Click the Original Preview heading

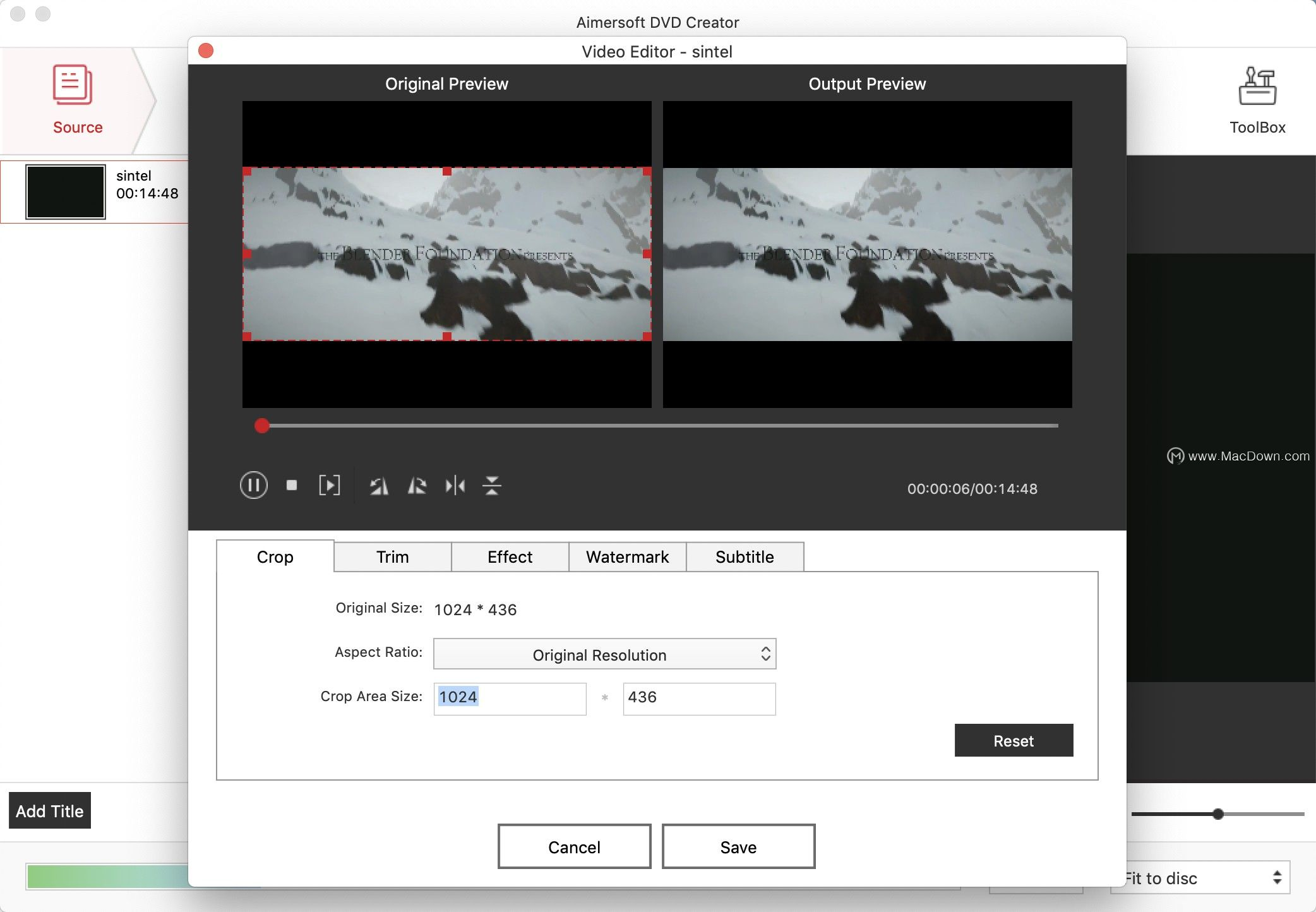446,84
